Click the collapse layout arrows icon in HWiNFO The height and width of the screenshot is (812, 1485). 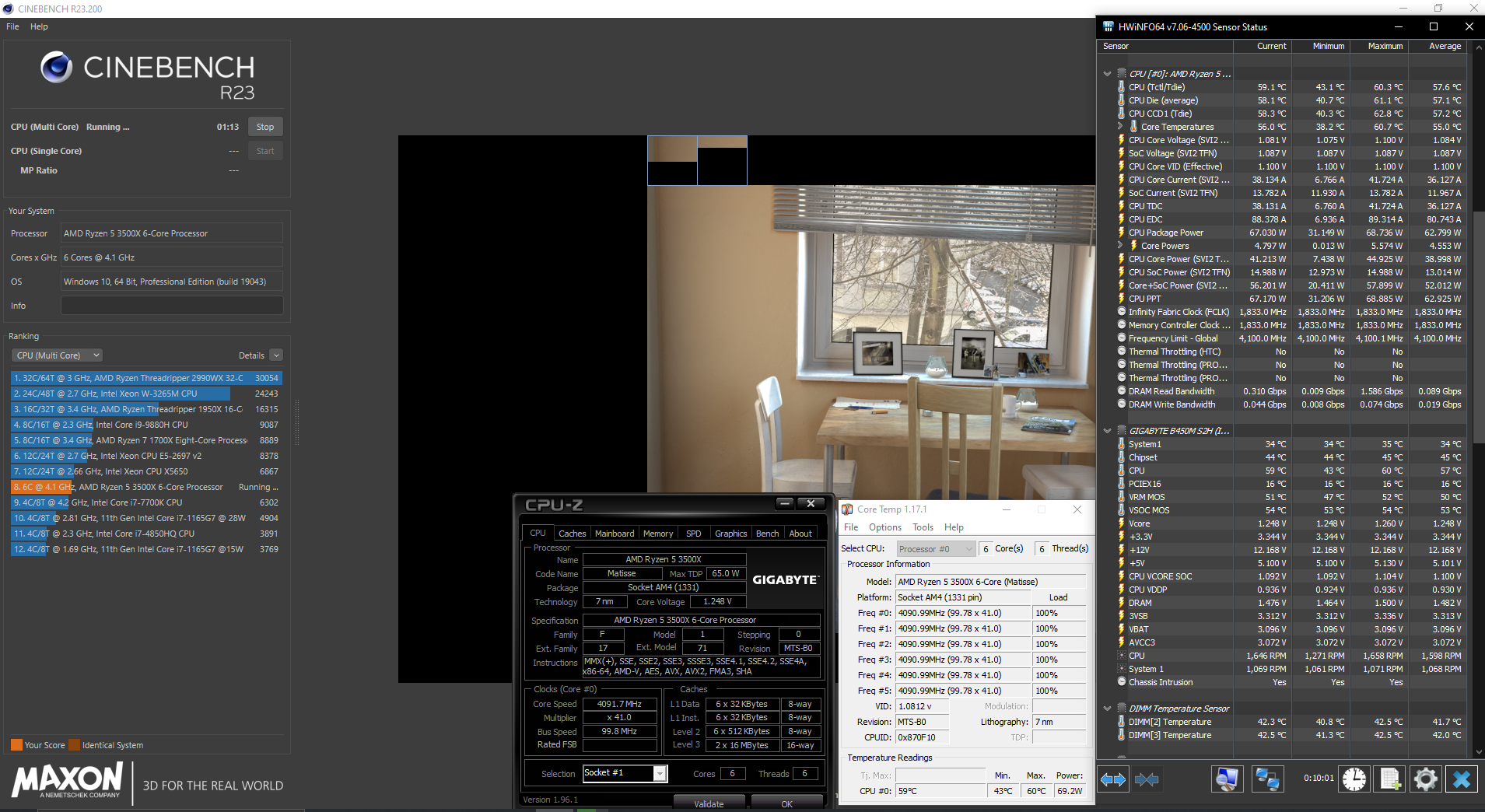click(x=1147, y=779)
